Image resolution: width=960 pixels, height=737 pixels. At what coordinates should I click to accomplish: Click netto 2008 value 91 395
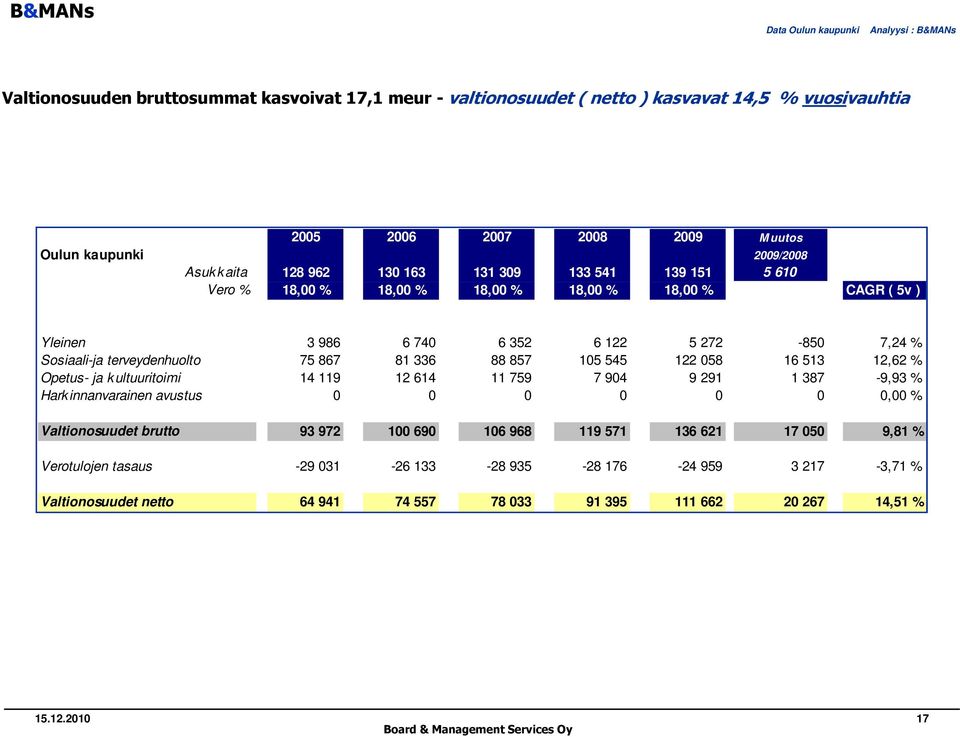(x=606, y=502)
